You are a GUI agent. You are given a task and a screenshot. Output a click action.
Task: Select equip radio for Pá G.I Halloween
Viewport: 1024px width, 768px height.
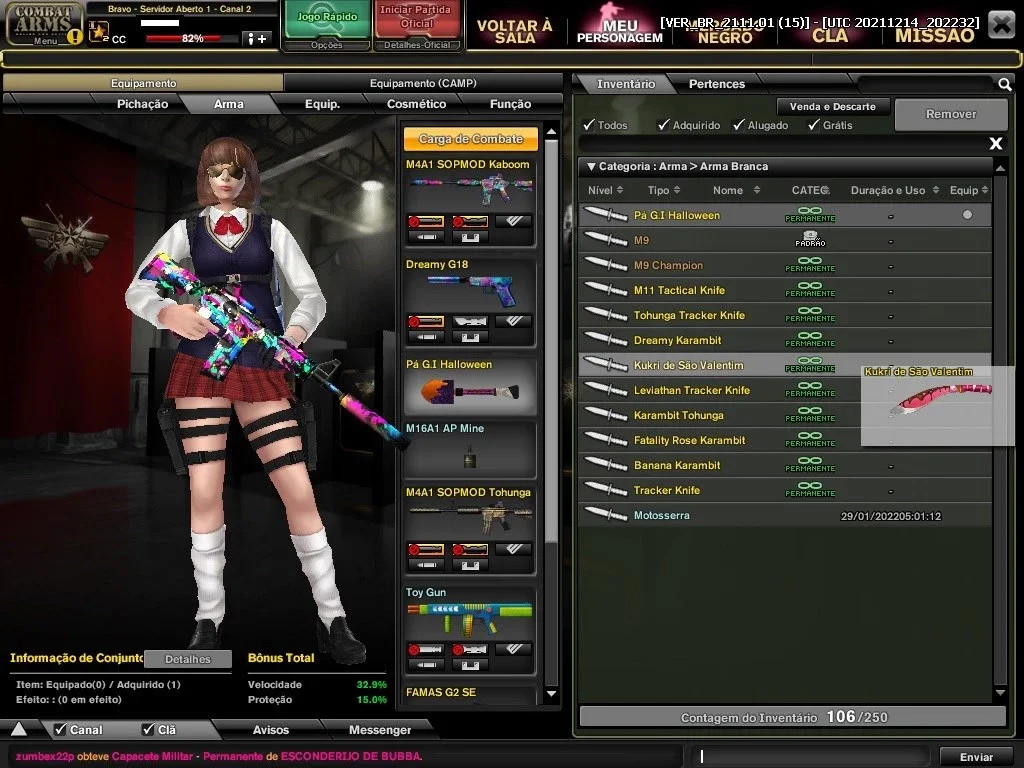click(x=967, y=214)
